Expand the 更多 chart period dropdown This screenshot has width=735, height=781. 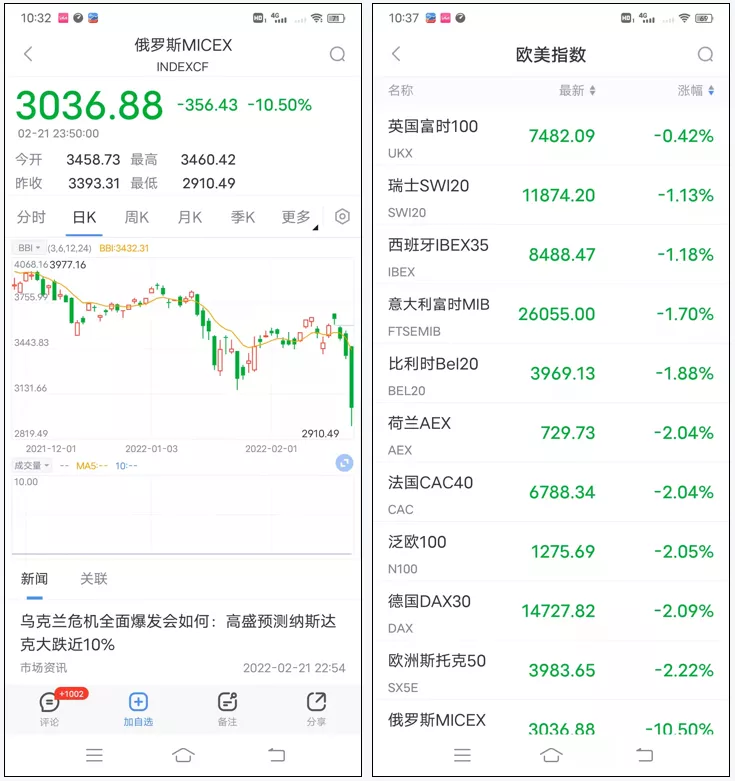click(x=298, y=217)
